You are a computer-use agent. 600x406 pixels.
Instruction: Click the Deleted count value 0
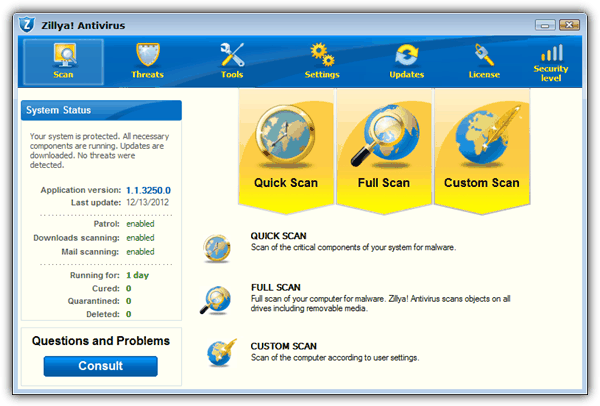click(x=129, y=314)
